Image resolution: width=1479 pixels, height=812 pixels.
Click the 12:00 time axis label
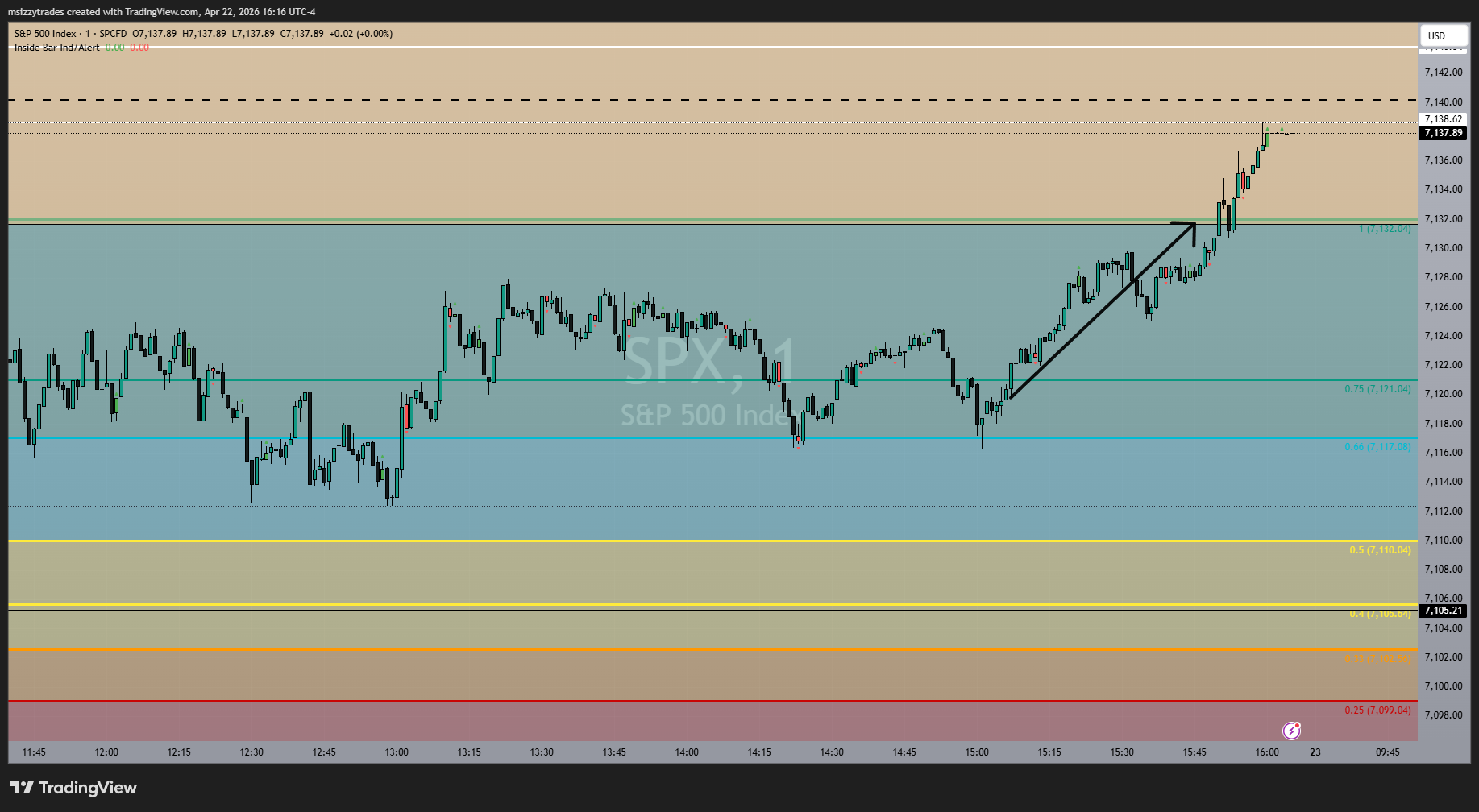[x=106, y=752]
